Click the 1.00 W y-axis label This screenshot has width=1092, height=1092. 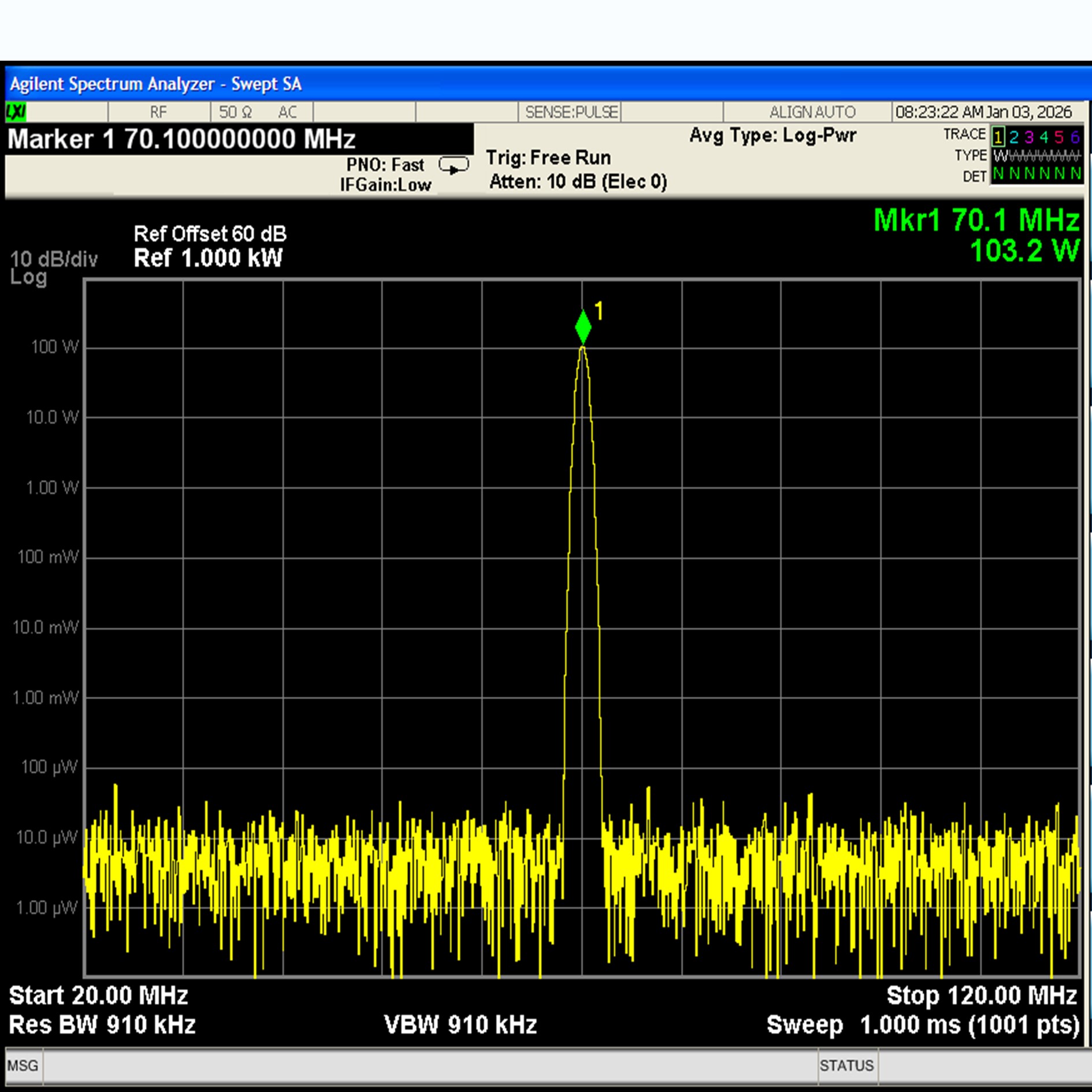tap(52, 488)
